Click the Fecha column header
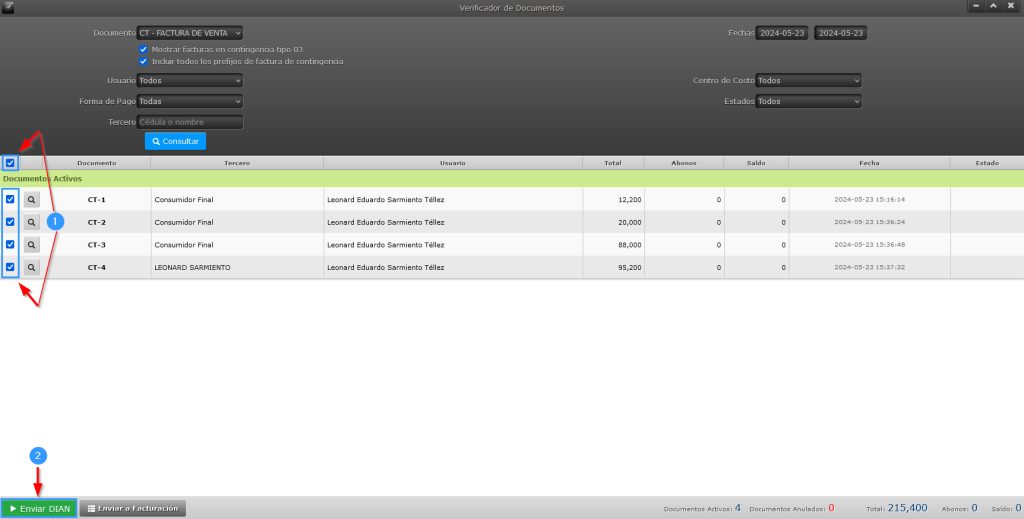Screen dimensions: 1024x519 click(x=868, y=162)
